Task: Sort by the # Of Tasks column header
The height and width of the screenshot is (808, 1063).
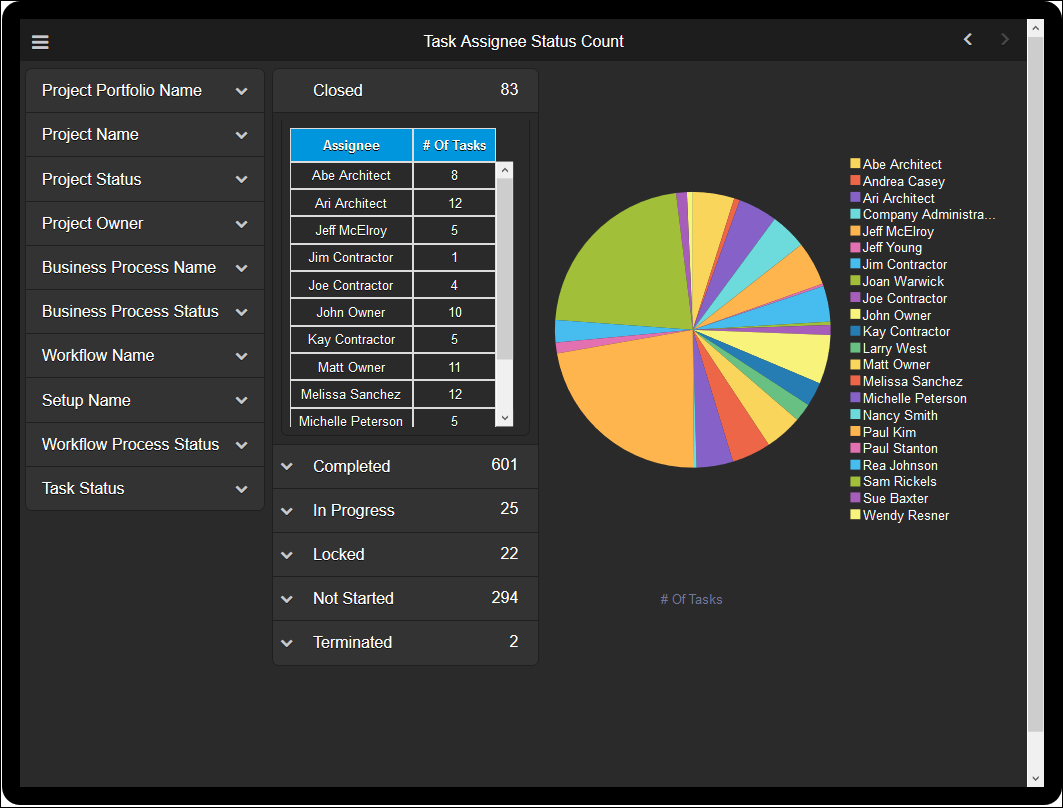Action: (454, 145)
